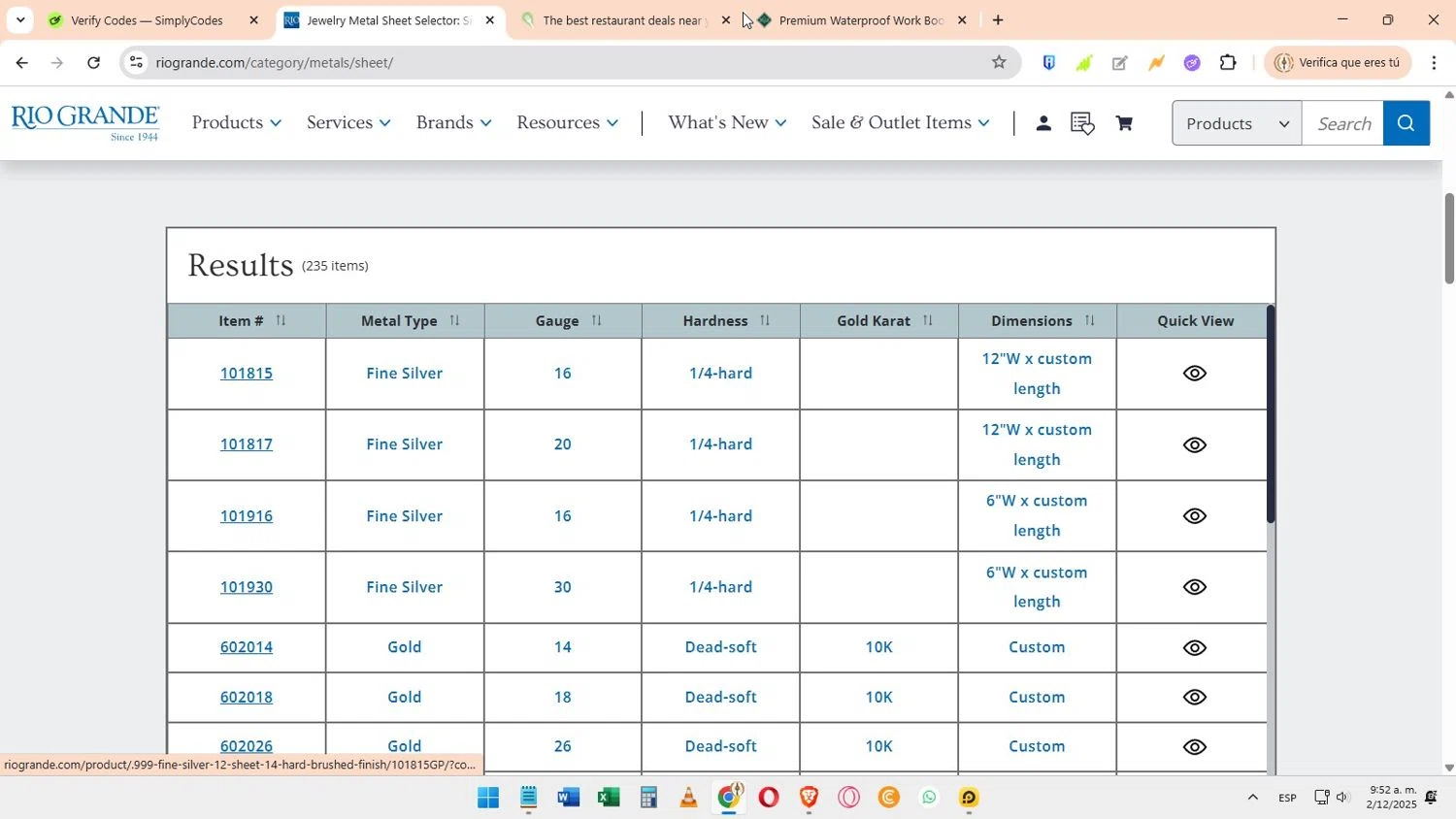Open the Products search category dropdown

pyautogui.click(x=1236, y=123)
